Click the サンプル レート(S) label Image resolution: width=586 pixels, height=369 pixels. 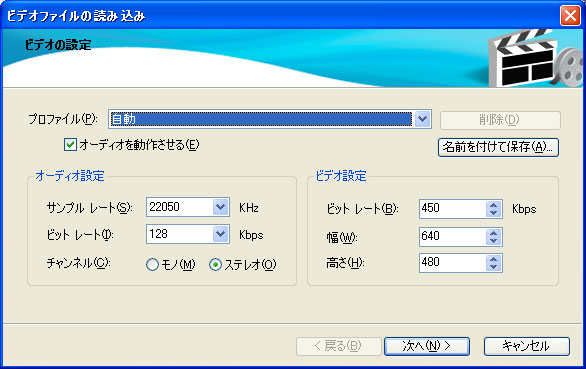89,208
